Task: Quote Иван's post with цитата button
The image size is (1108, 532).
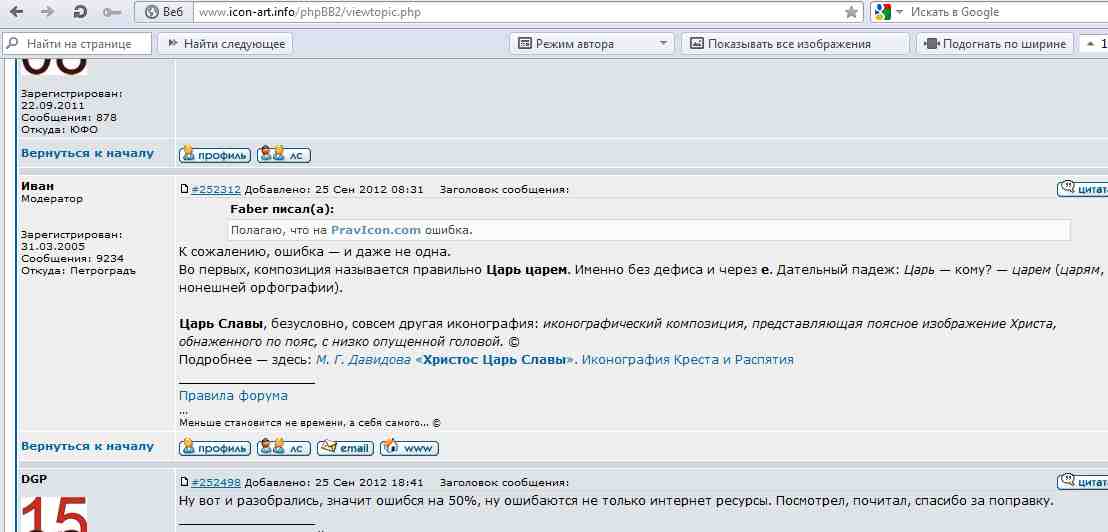Action: click(1083, 188)
